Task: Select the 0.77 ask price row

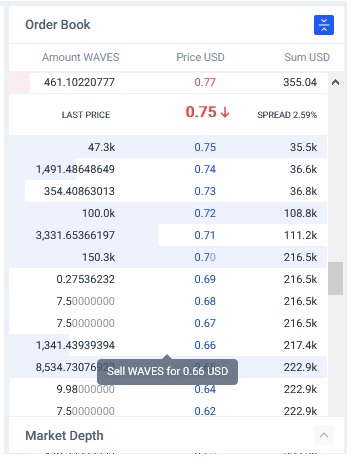Action: [x=168, y=82]
